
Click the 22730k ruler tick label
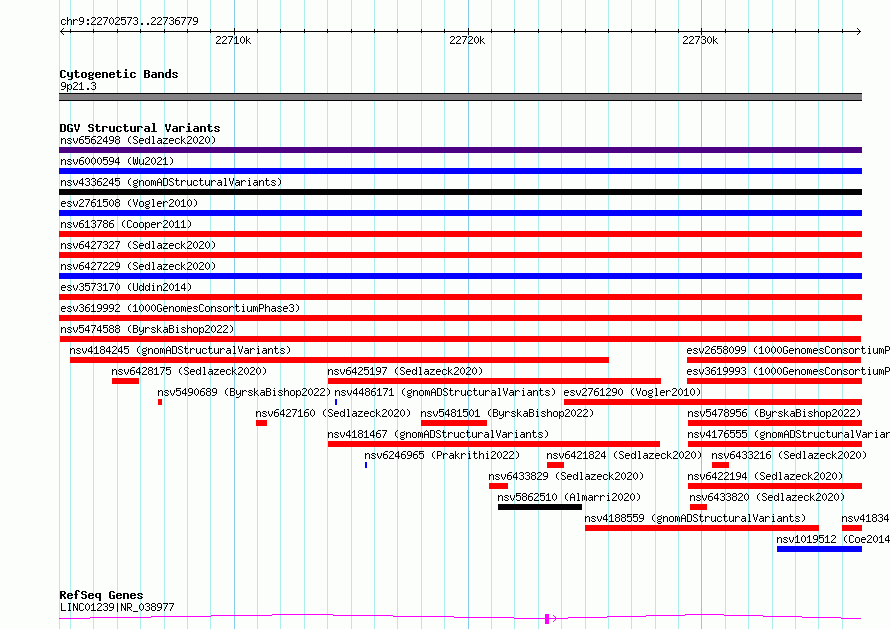(700, 40)
